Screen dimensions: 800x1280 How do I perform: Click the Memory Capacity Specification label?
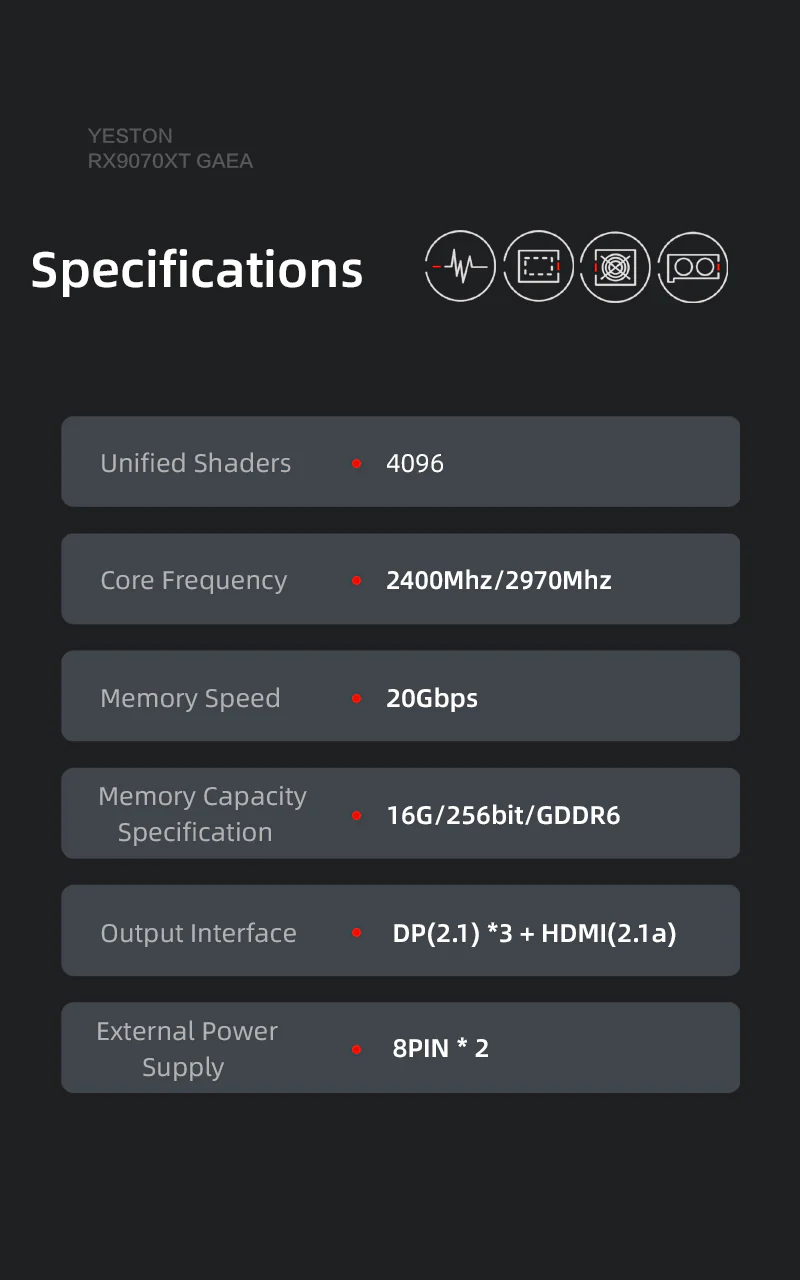click(202, 814)
